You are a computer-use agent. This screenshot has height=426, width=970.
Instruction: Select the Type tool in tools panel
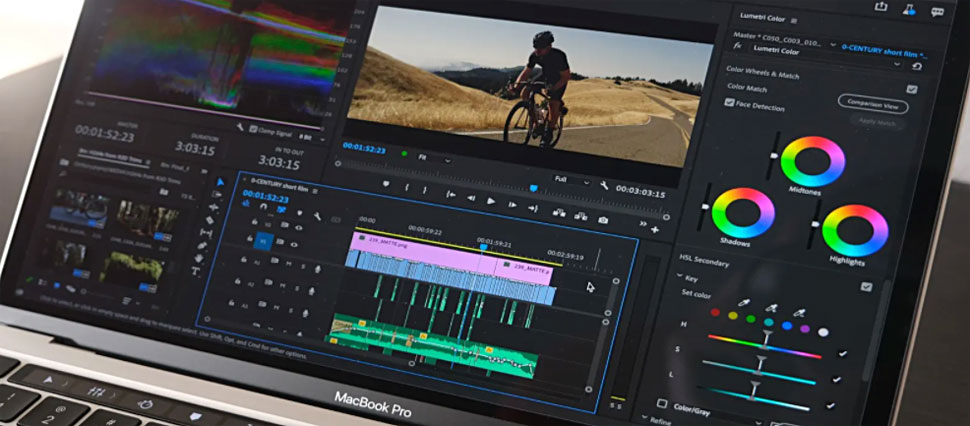(x=197, y=271)
